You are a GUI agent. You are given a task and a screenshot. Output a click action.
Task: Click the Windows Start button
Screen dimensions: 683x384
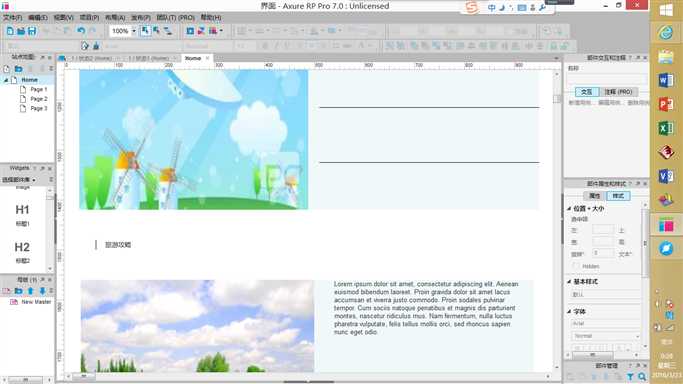(x=666, y=10)
